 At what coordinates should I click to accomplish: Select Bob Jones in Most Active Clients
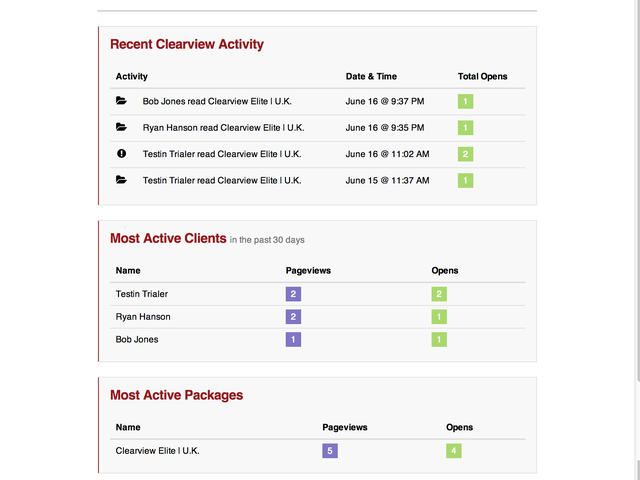click(x=137, y=340)
